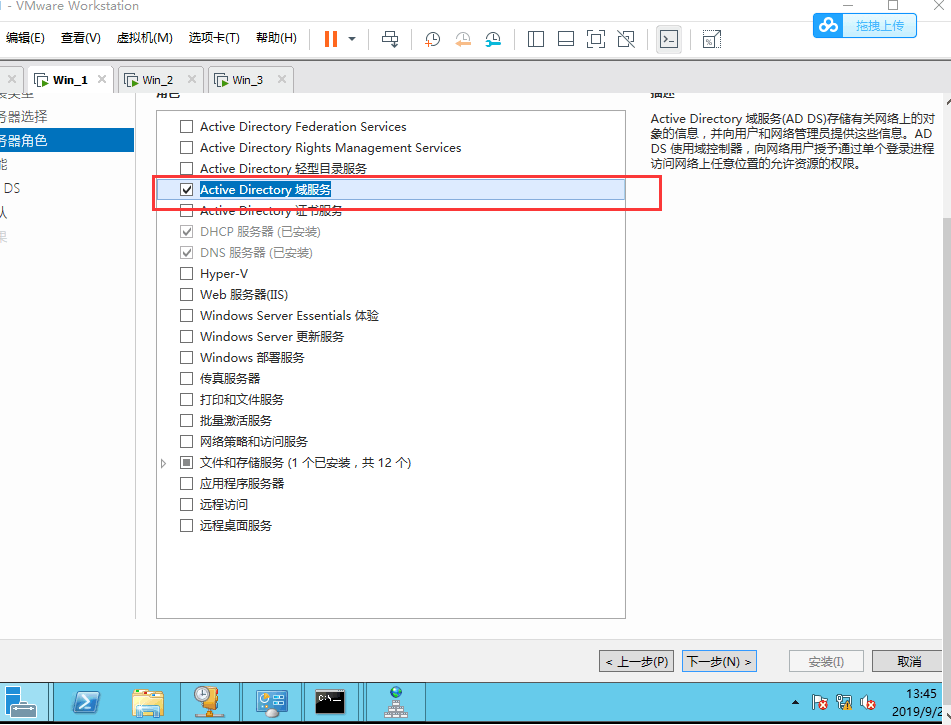The height and width of the screenshot is (725, 951).
Task: Click the unity mode crossed-screen icon
Action: pos(626,39)
